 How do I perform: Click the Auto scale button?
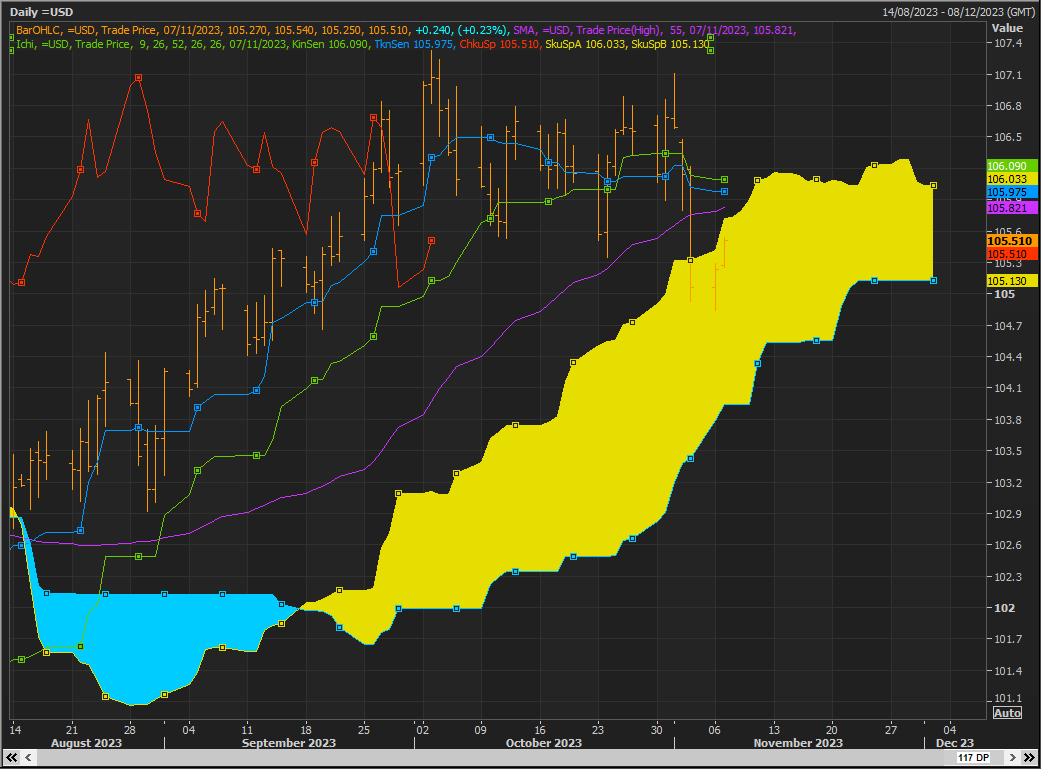[x=1006, y=713]
